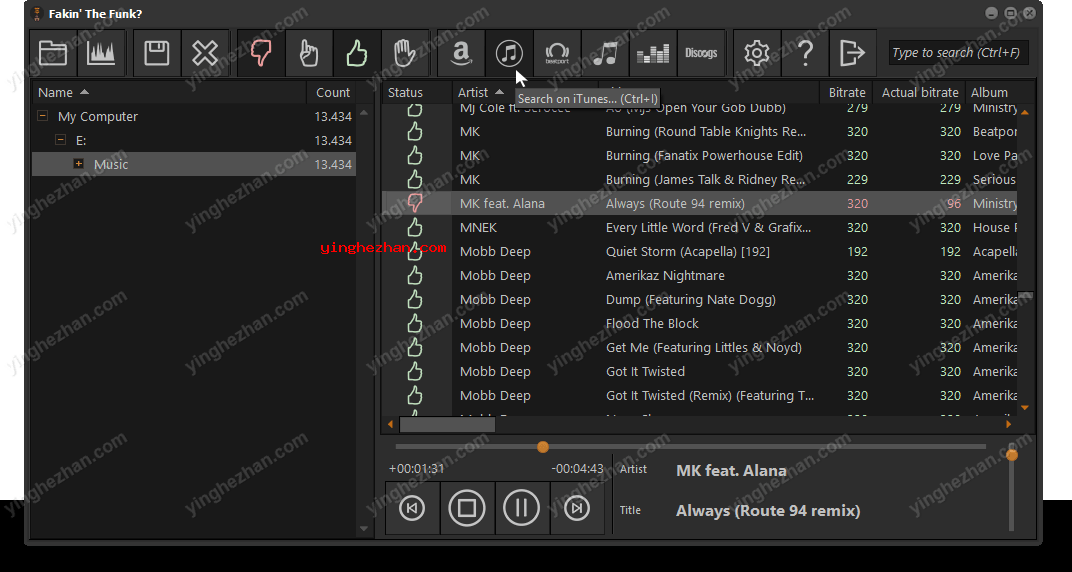
Task: Click the double music note search icon
Action: (x=605, y=53)
